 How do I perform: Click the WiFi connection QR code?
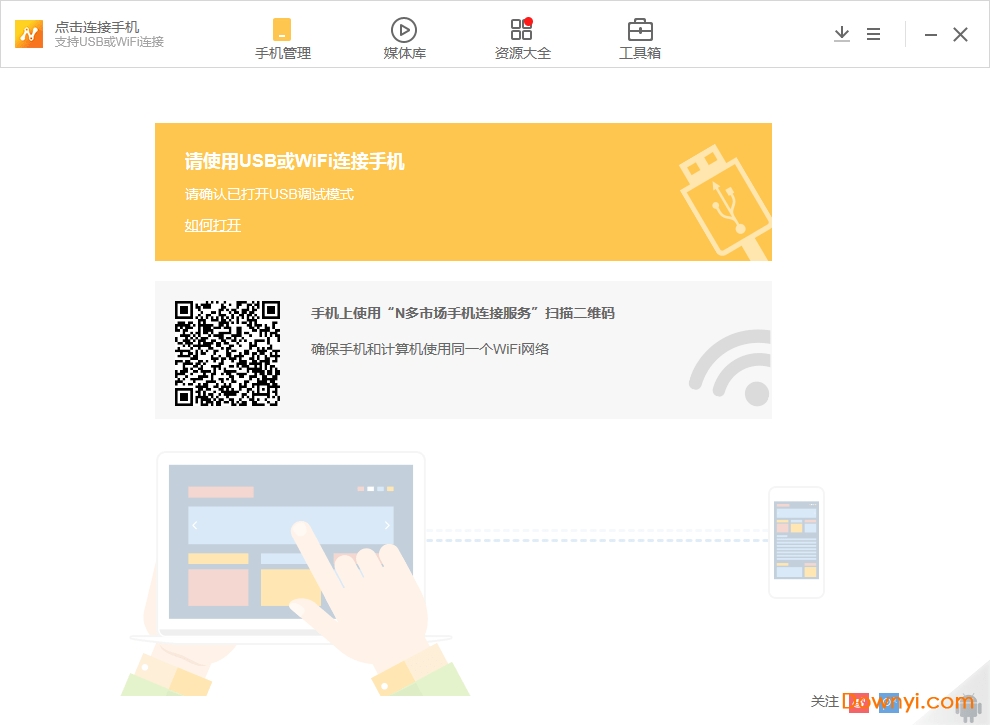pyautogui.click(x=227, y=353)
